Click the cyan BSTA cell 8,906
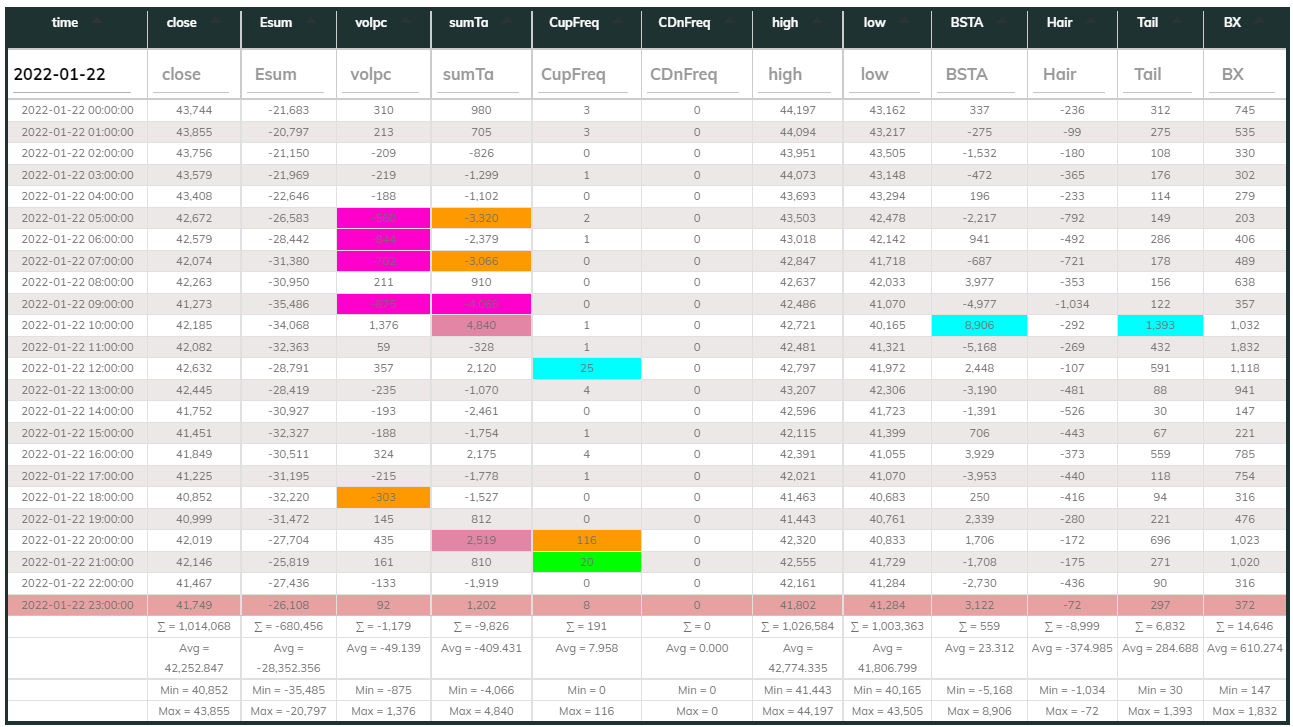 click(x=979, y=325)
